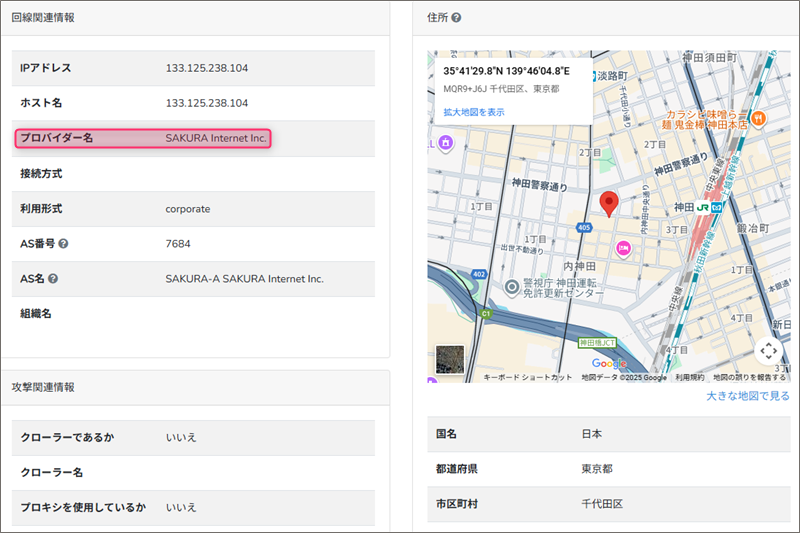Click the help icon beside 住所 heading
The image size is (800, 533).
(x=456, y=18)
